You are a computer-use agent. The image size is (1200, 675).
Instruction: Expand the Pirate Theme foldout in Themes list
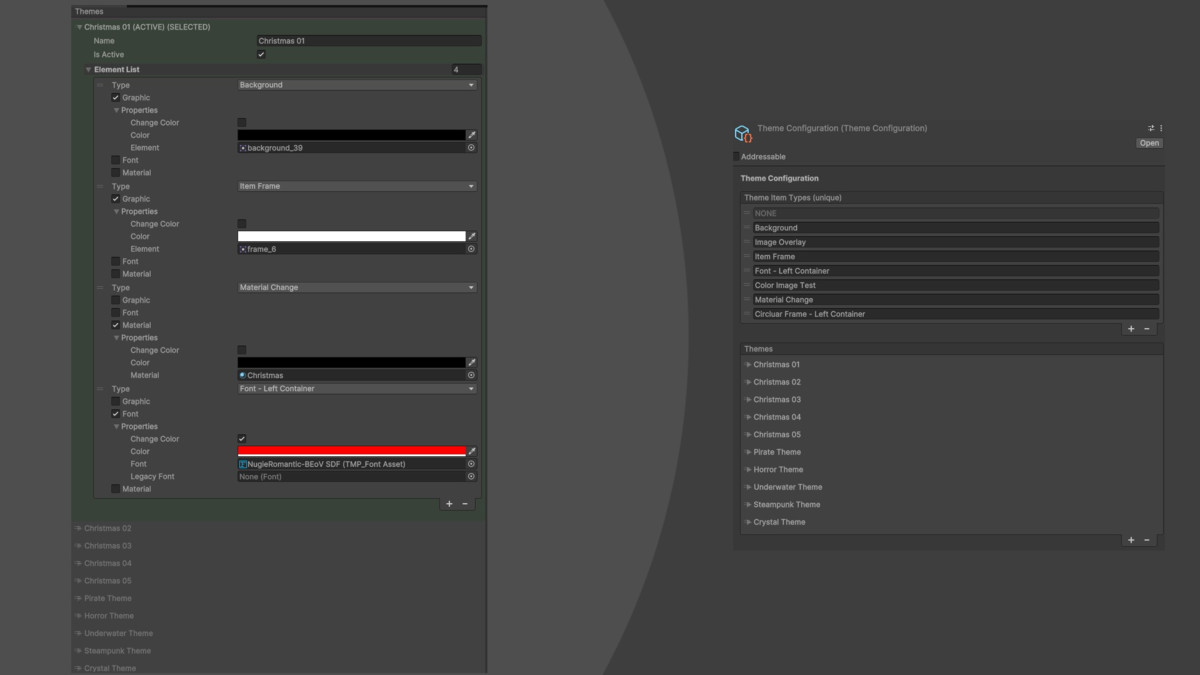(747, 452)
